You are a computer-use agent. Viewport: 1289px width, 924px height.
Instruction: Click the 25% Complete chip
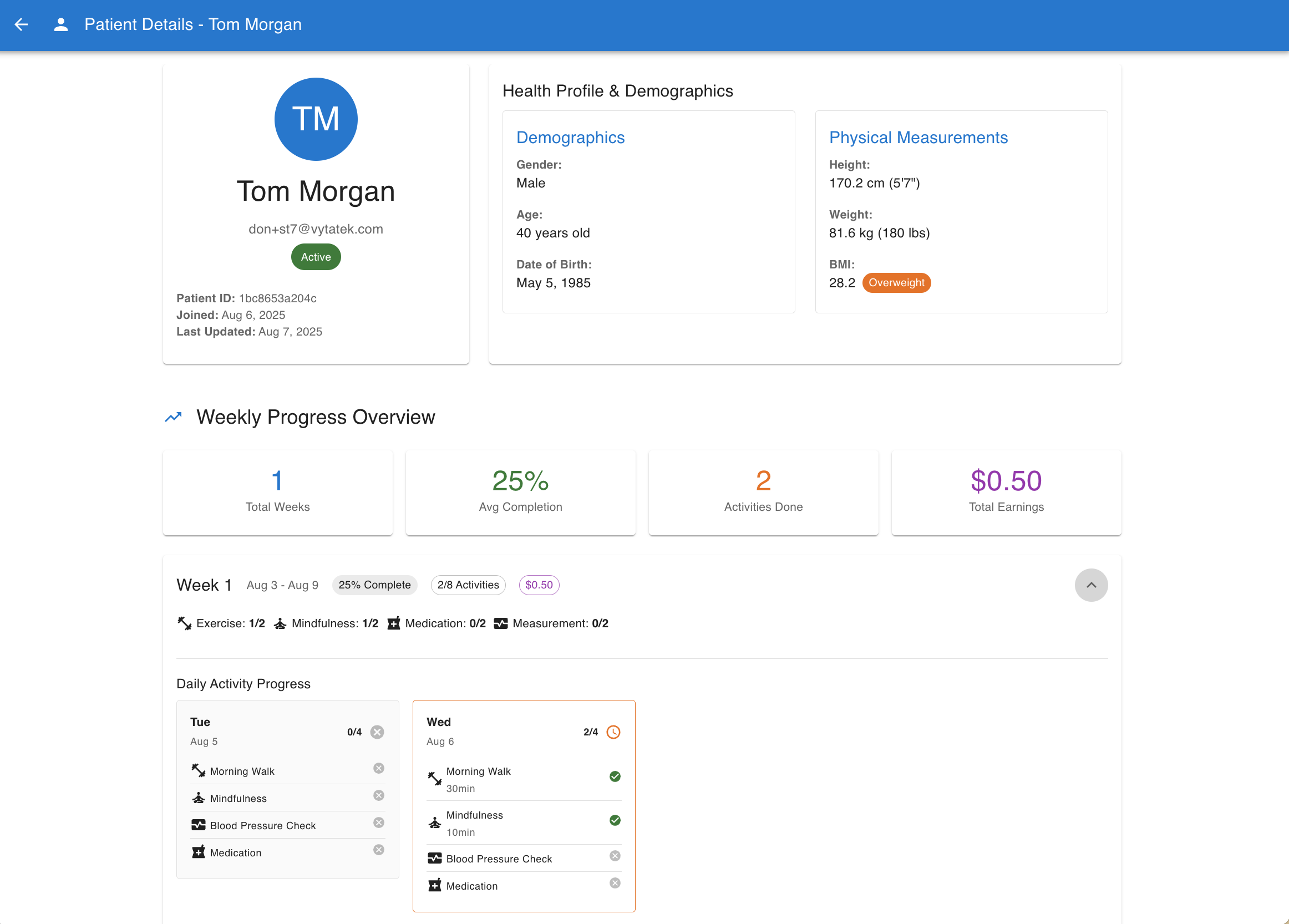(x=374, y=585)
